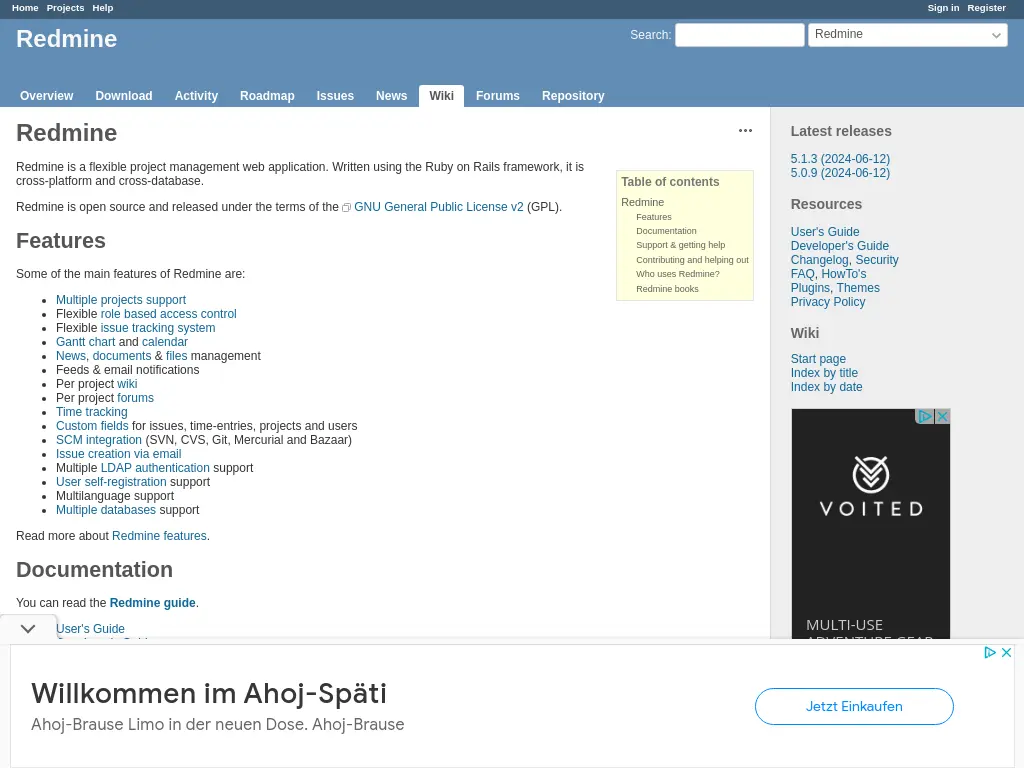1024x768 pixels.
Task: Open the Issues tab
Action: click(335, 96)
